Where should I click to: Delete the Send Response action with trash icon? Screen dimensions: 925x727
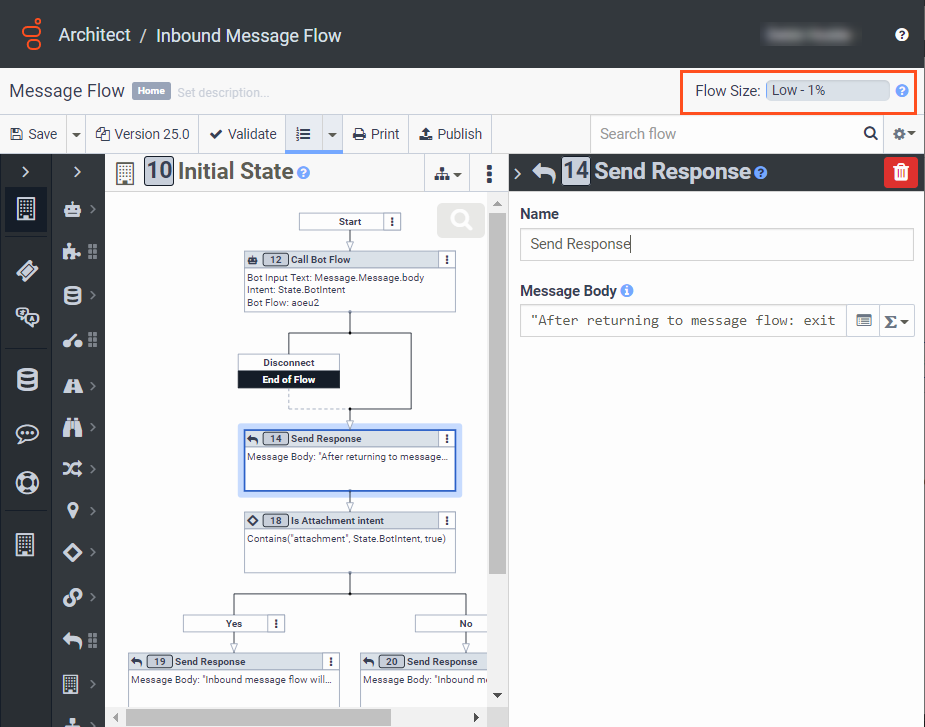click(900, 172)
